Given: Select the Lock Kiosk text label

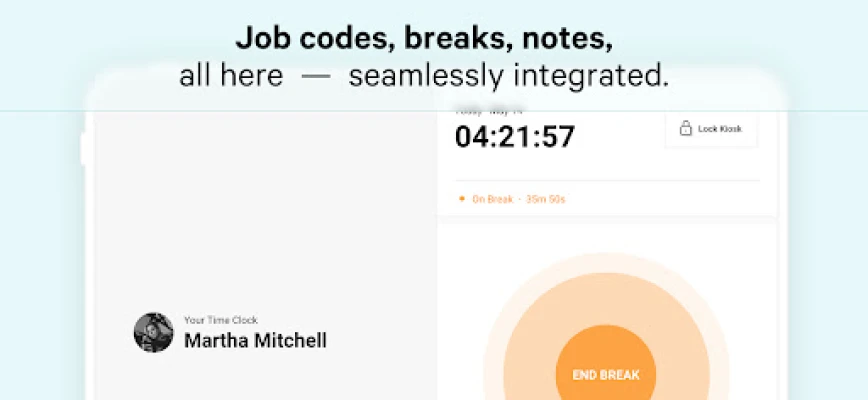Looking at the screenshot, I should click(x=720, y=129).
